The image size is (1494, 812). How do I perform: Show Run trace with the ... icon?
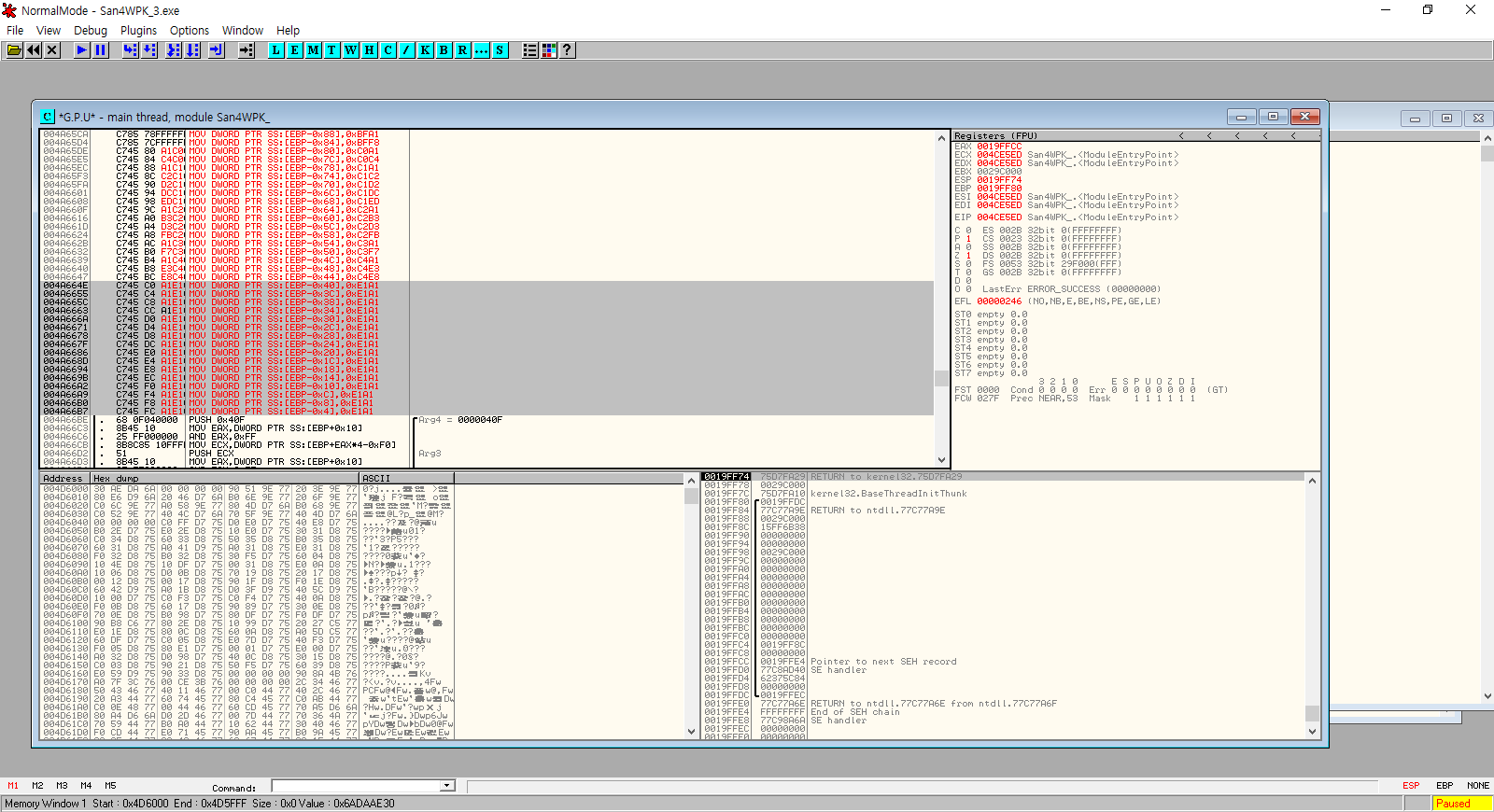click(482, 50)
